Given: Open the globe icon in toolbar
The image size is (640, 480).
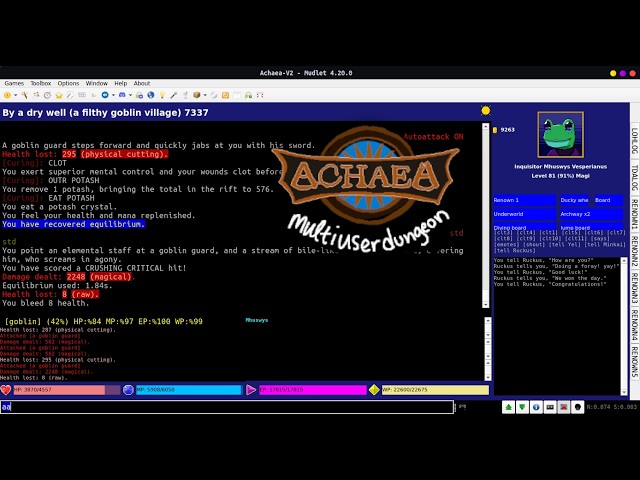Looking at the screenshot, I should 151,95.
